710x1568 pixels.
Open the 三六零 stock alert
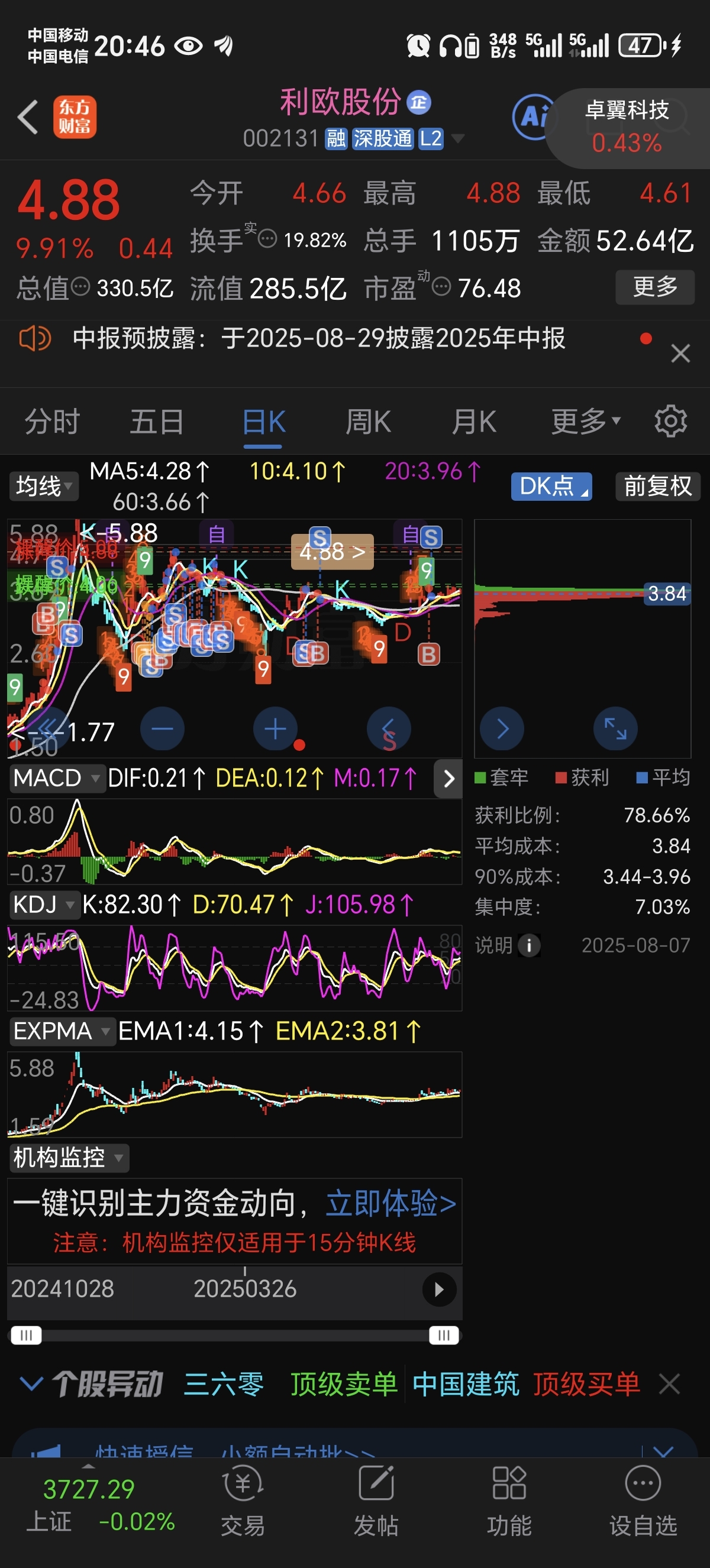224,1384
